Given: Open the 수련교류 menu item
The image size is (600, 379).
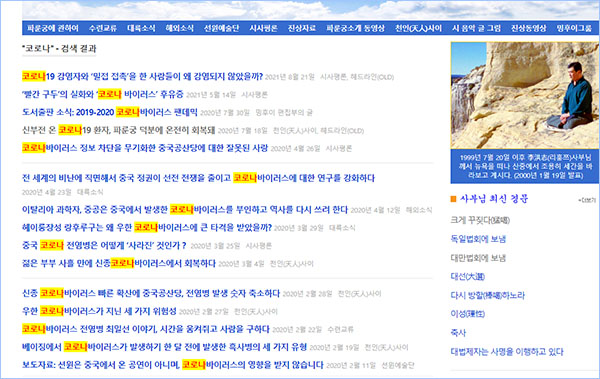Looking at the screenshot, I should click(103, 28).
